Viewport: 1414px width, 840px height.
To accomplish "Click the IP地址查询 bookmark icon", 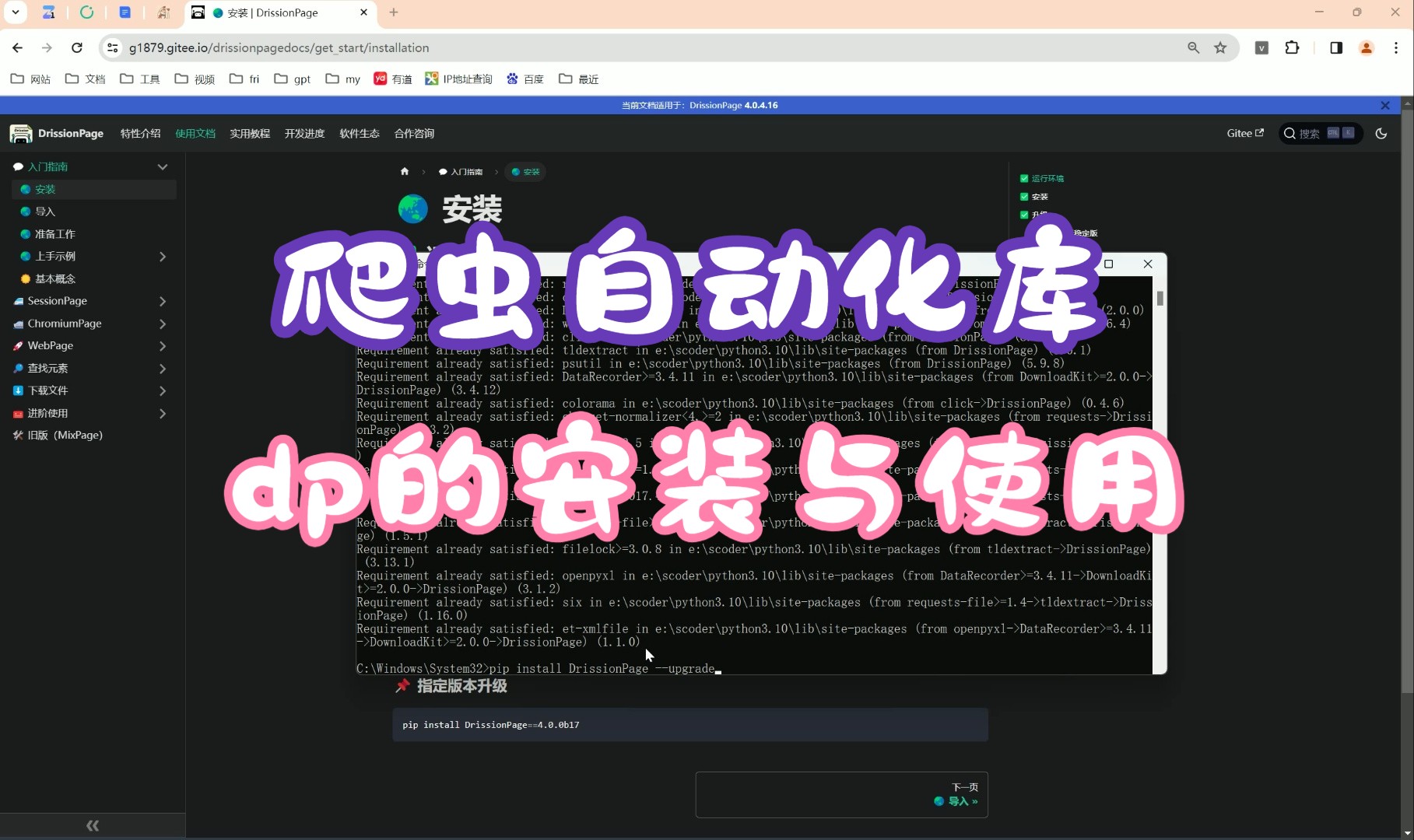I will 431,78.
